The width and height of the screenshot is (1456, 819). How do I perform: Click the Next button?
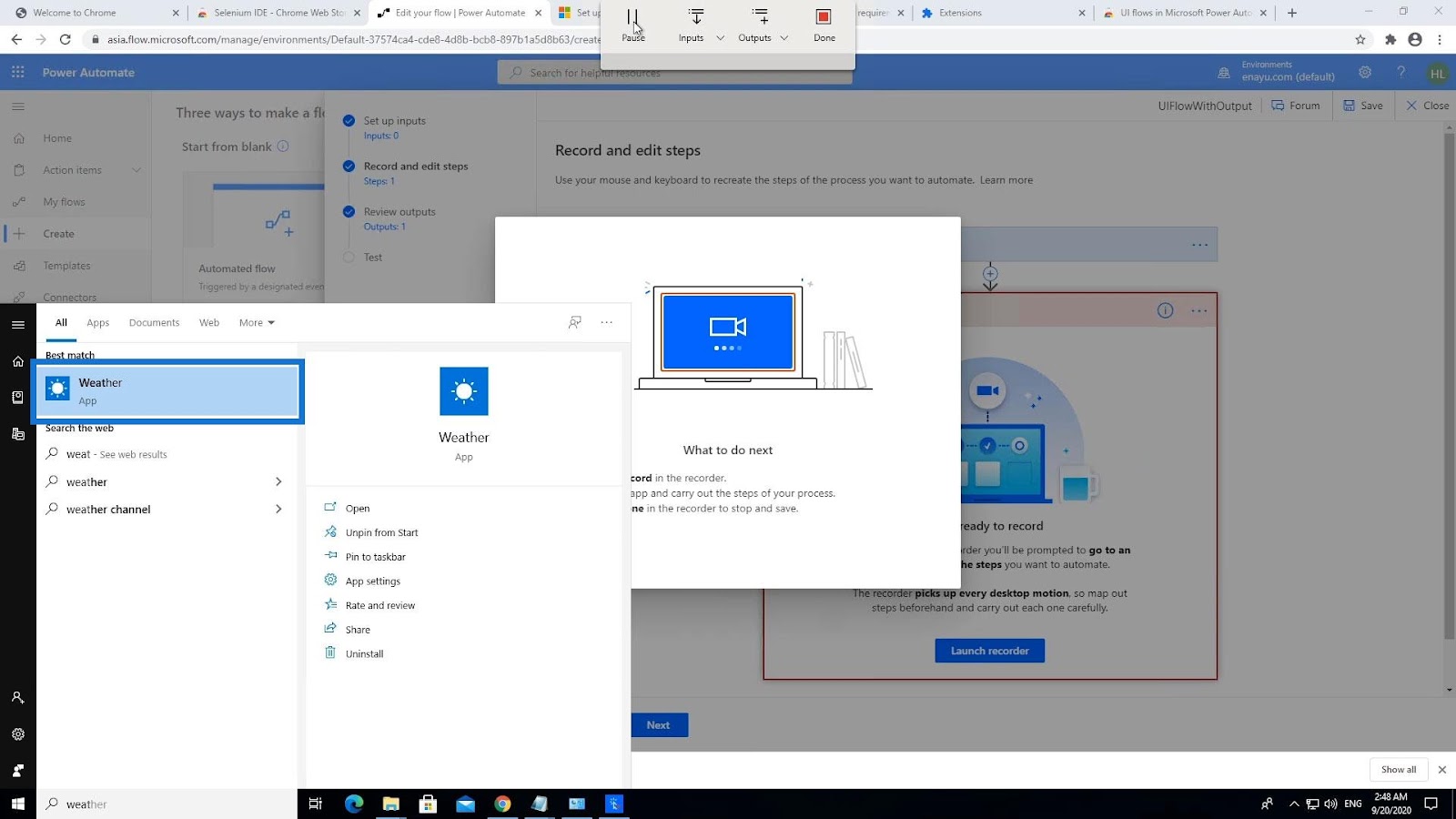point(658,725)
